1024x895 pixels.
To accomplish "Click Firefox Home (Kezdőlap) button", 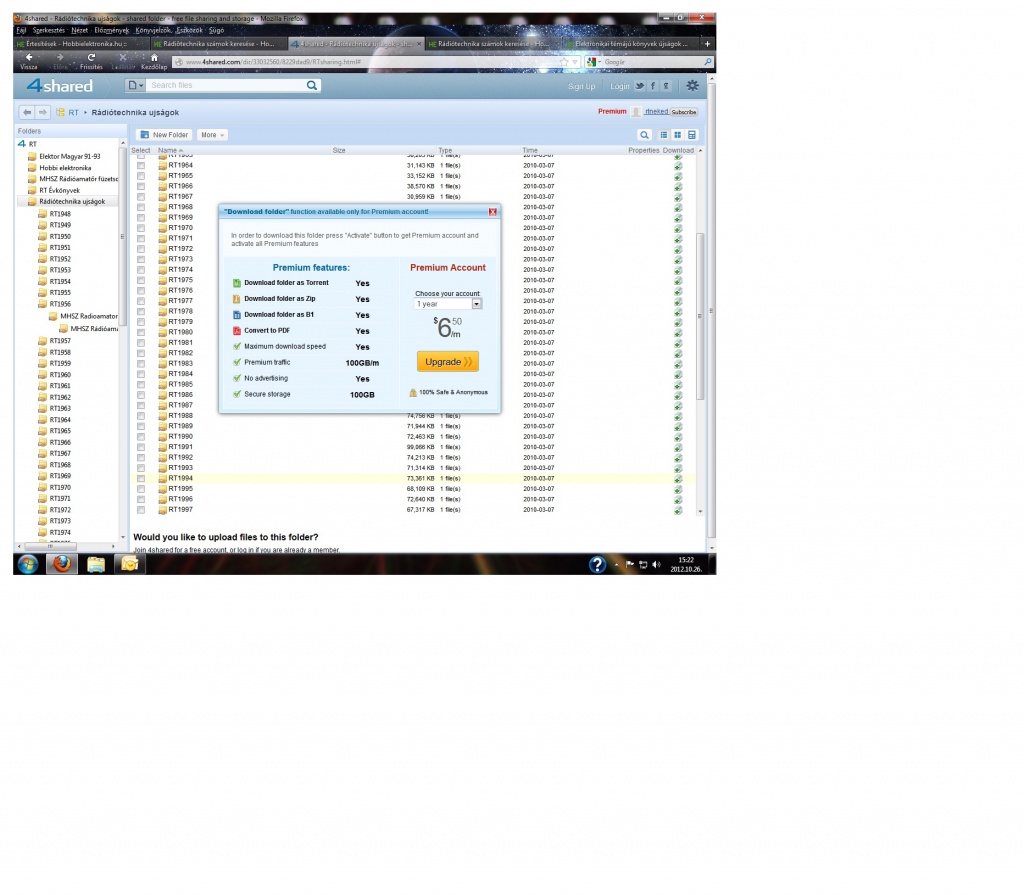I will pos(154,61).
